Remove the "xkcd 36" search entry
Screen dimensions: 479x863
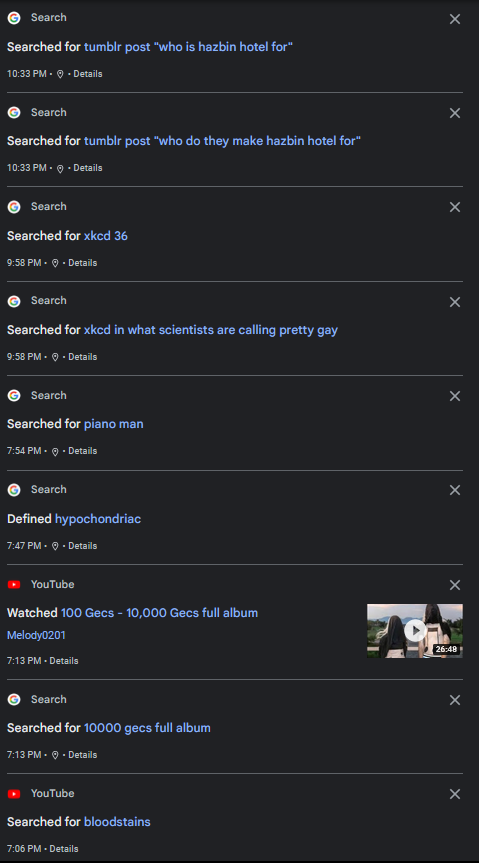pyautogui.click(x=455, y=207)
